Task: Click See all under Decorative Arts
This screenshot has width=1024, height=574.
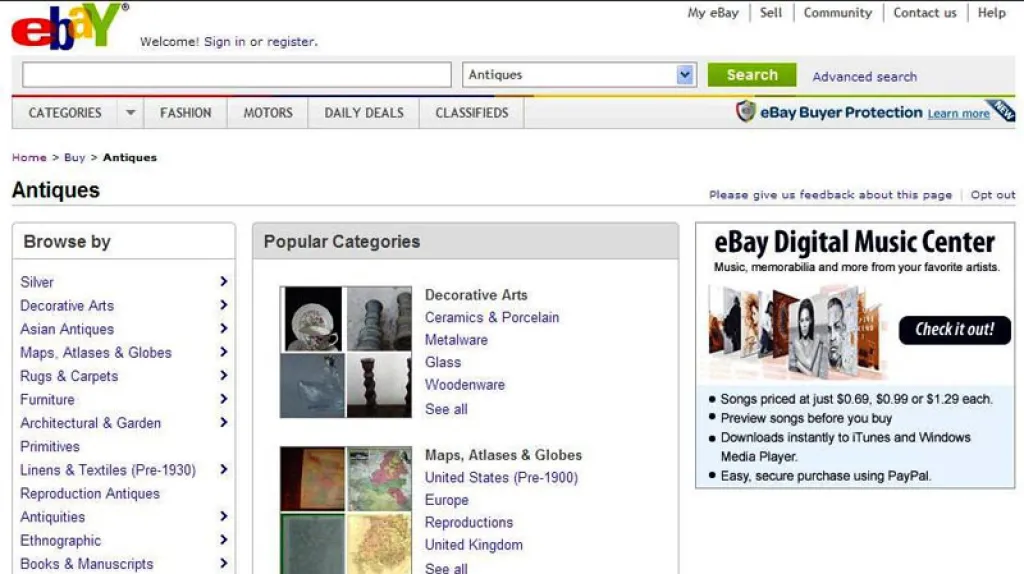Action: 446,409
